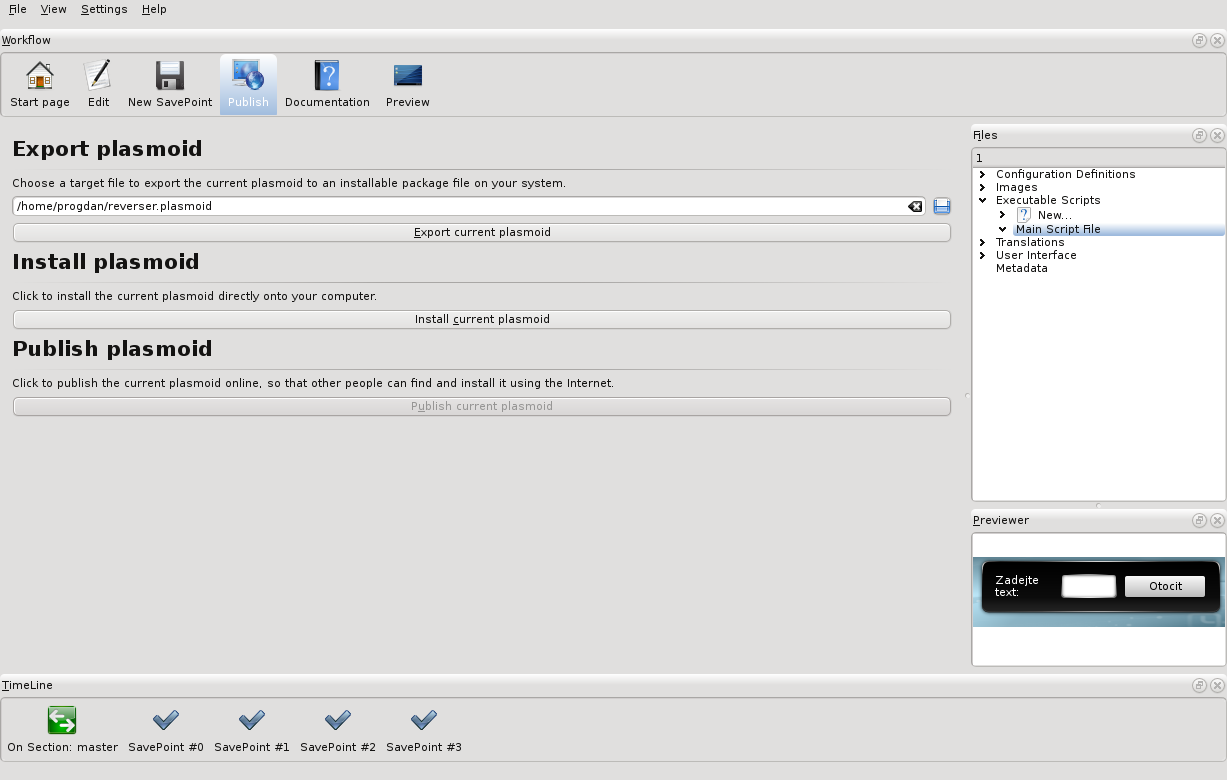Select SavePoint #1 in timeline

pyautogui.click(x=252, y=730)
